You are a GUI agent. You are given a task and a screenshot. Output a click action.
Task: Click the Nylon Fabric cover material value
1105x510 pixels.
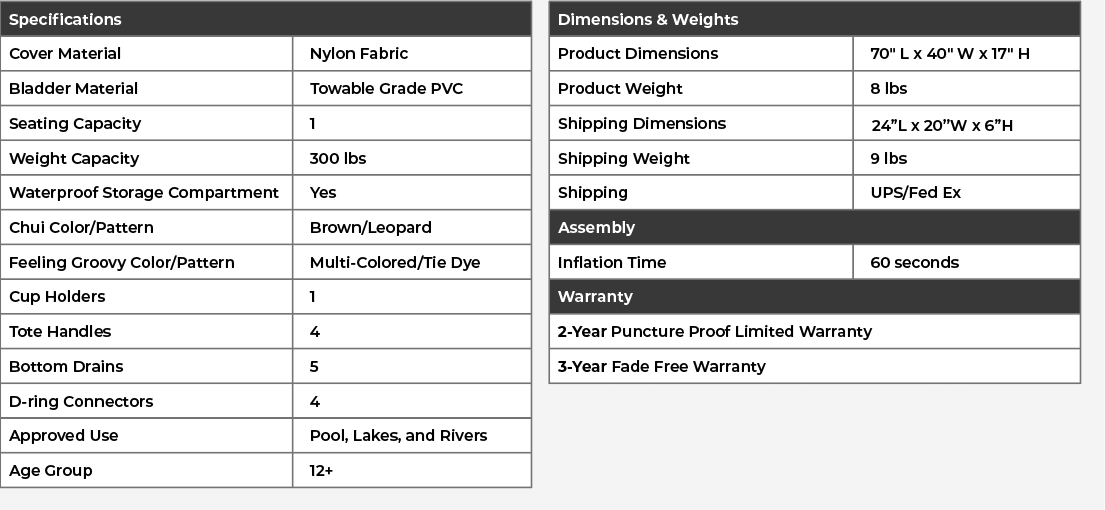359,54
